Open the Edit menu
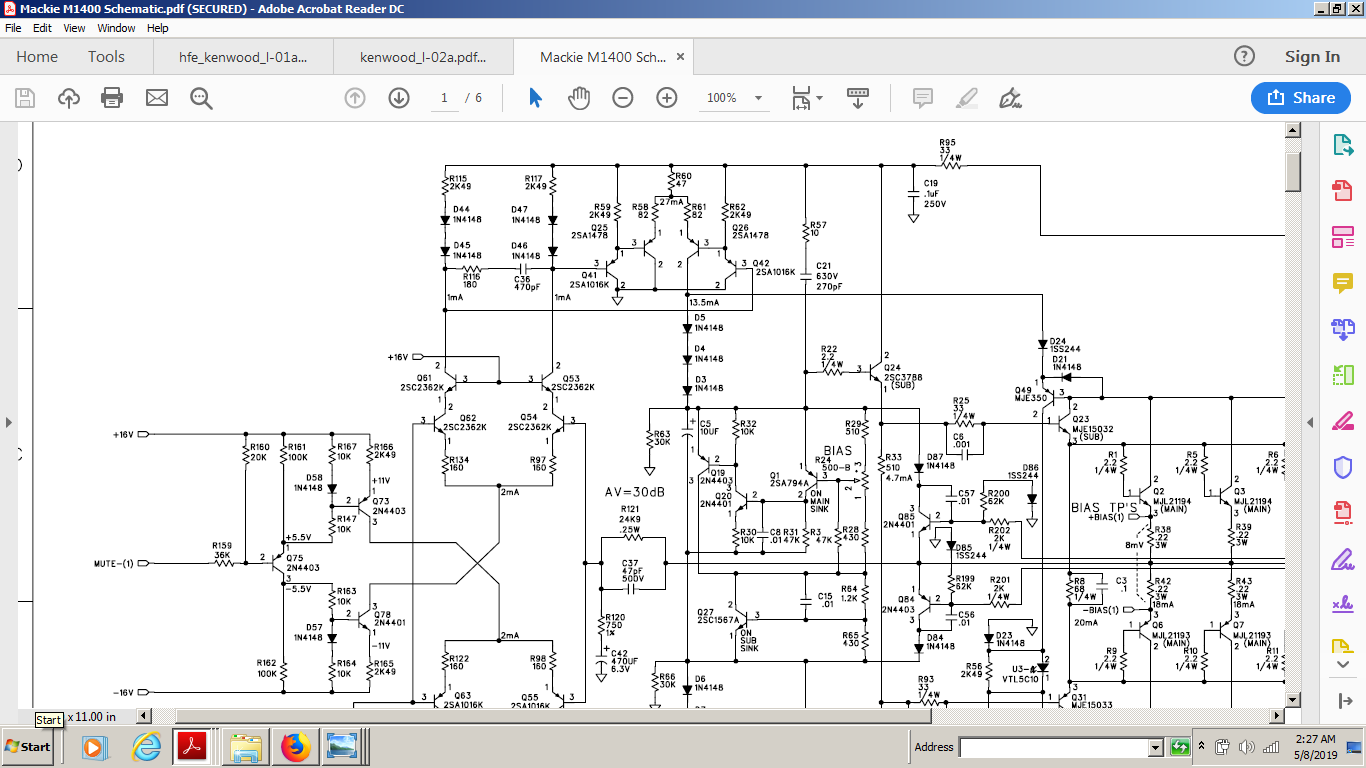Image resolution: width=1366 pixels, height=768 pixels. coord(44,28)
